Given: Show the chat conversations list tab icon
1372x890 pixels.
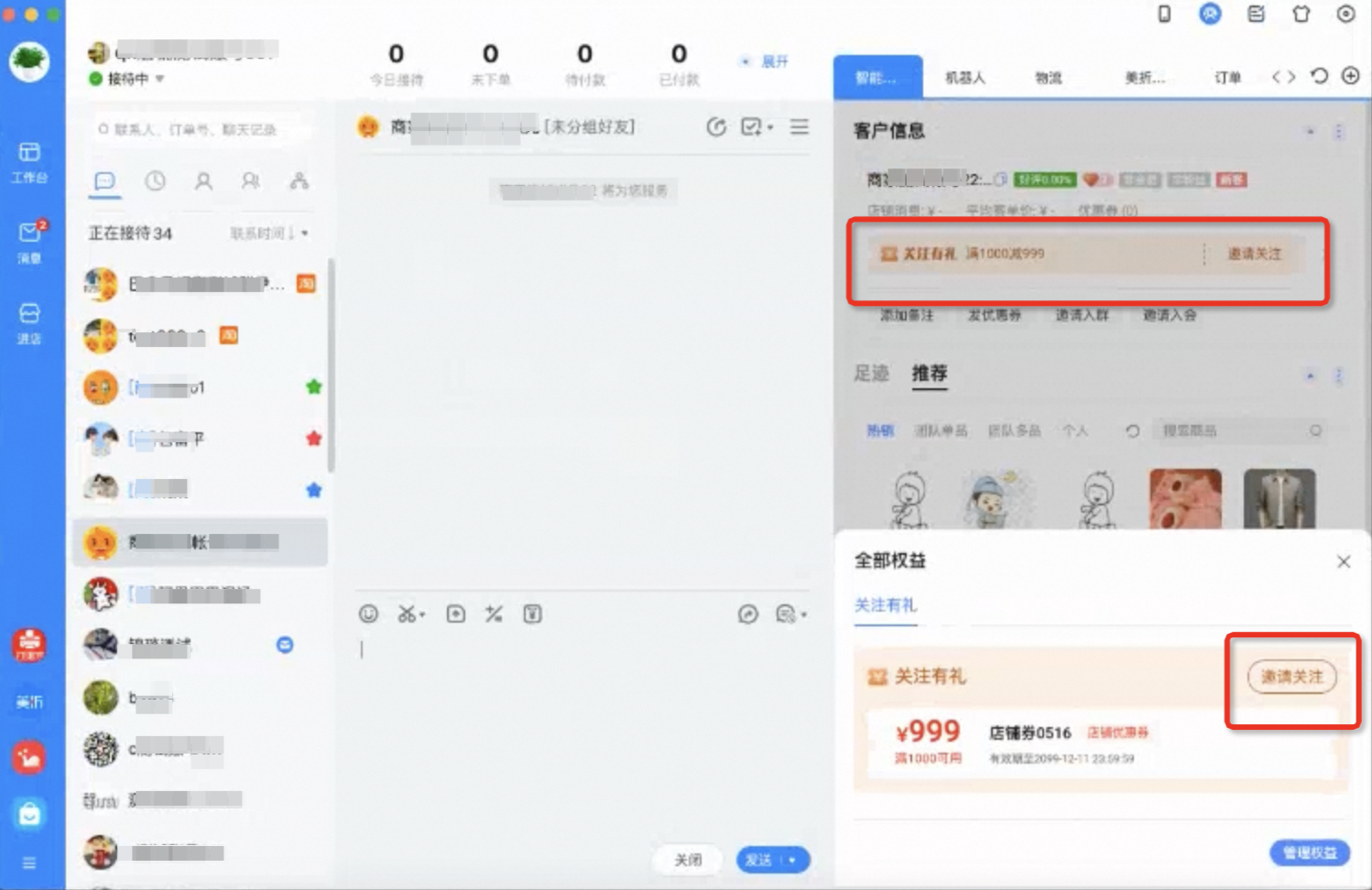Looking at the screenshot, I should click(x=105, y=181).
